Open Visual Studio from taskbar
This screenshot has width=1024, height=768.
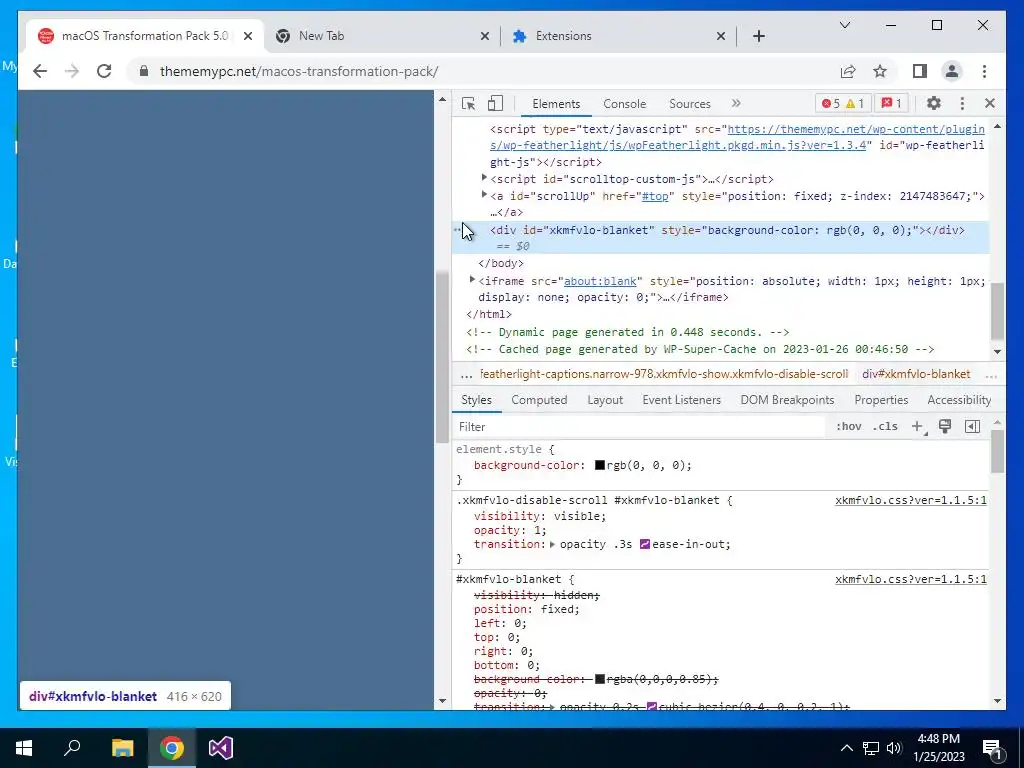coord(221,748)
